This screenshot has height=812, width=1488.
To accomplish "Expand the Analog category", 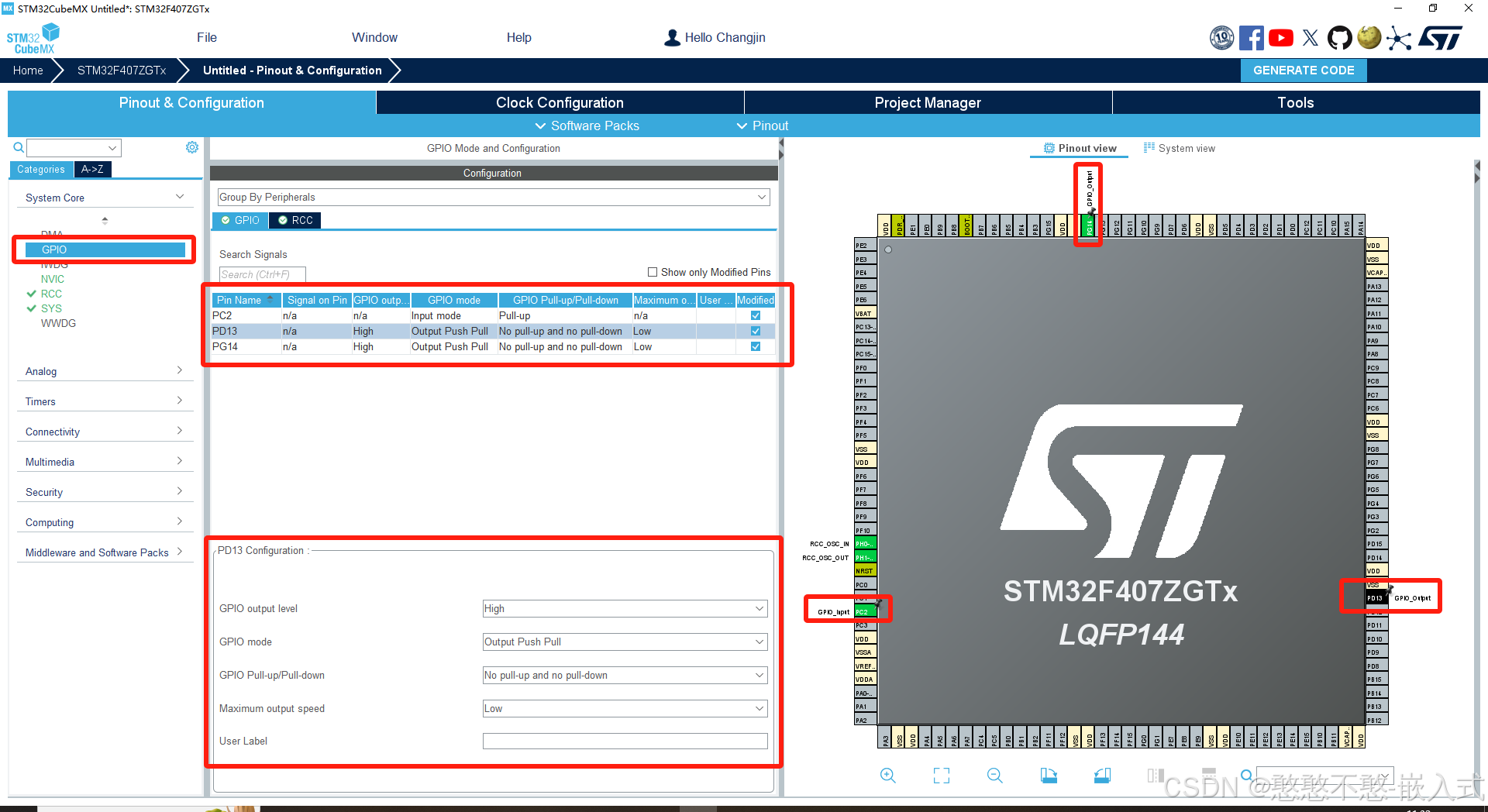I will [x=105, y=371].
